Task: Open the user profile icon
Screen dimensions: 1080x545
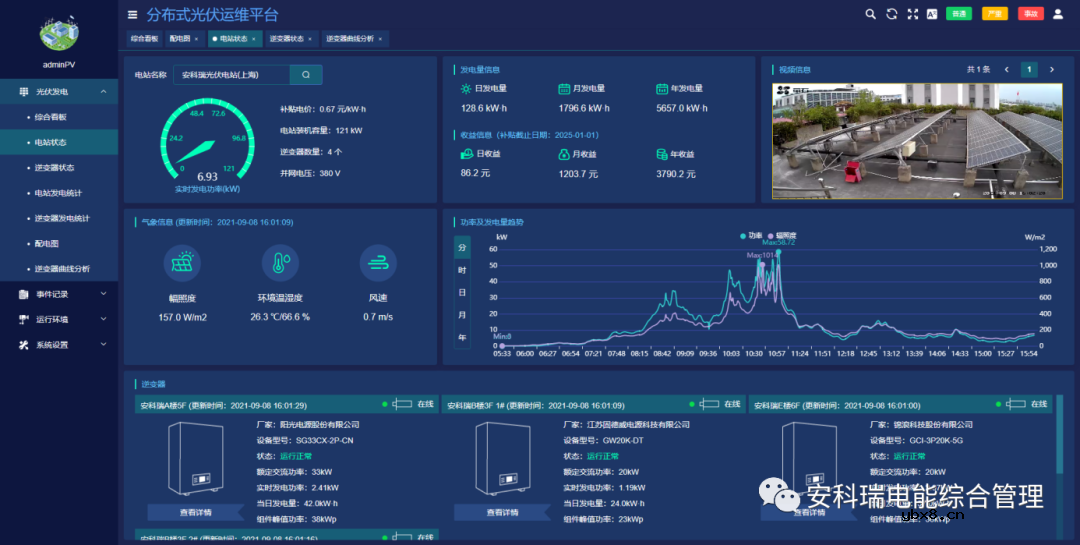Action: (1058, 14)
